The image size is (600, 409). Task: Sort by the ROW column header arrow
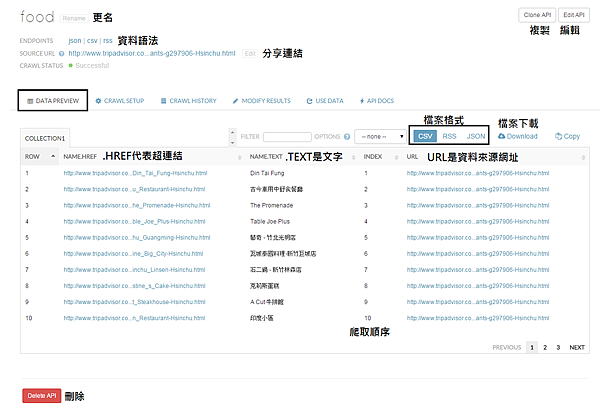click(x=53, y=156)
